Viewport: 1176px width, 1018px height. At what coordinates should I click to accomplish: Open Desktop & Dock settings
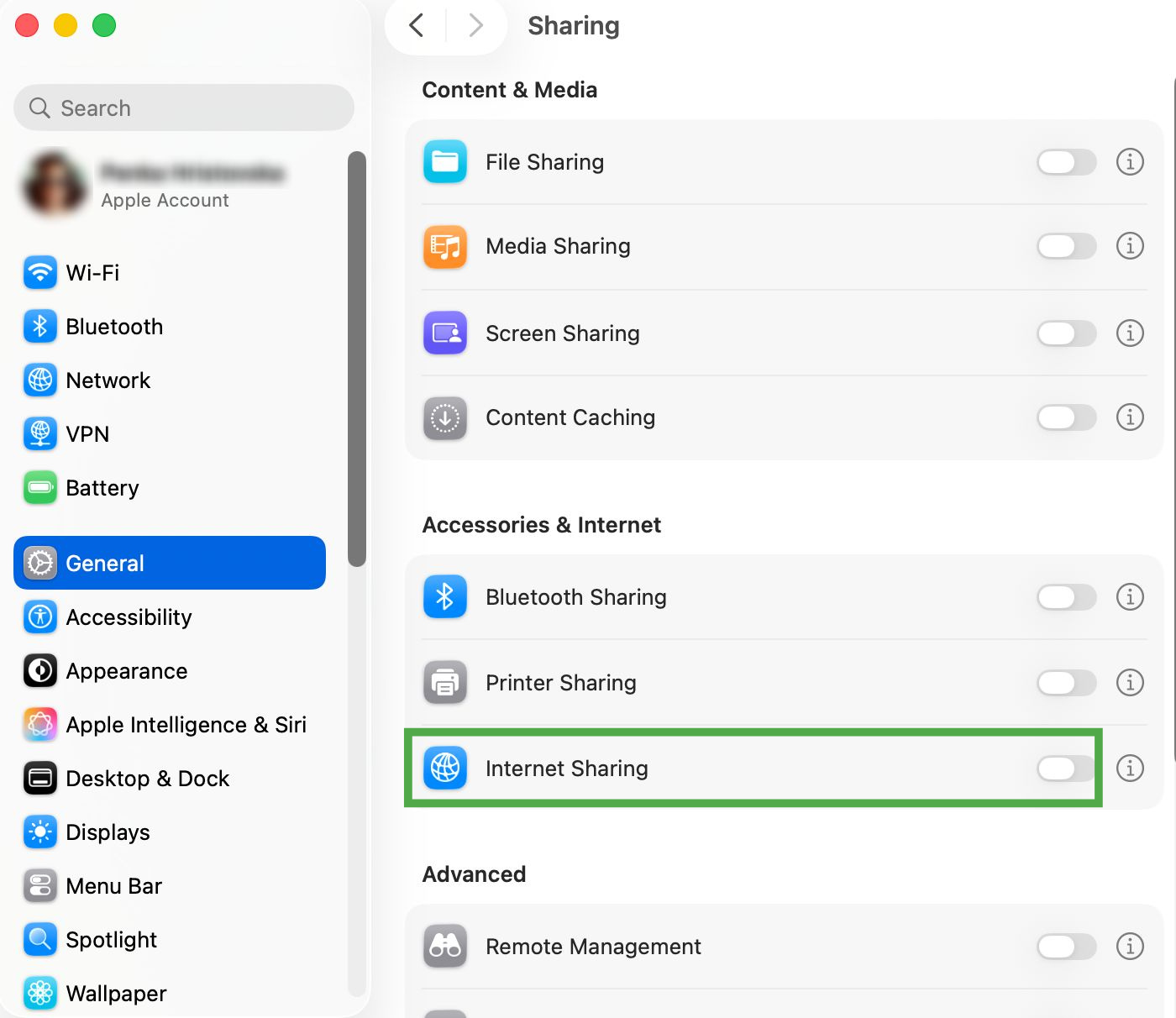click(x=170, y=778)
